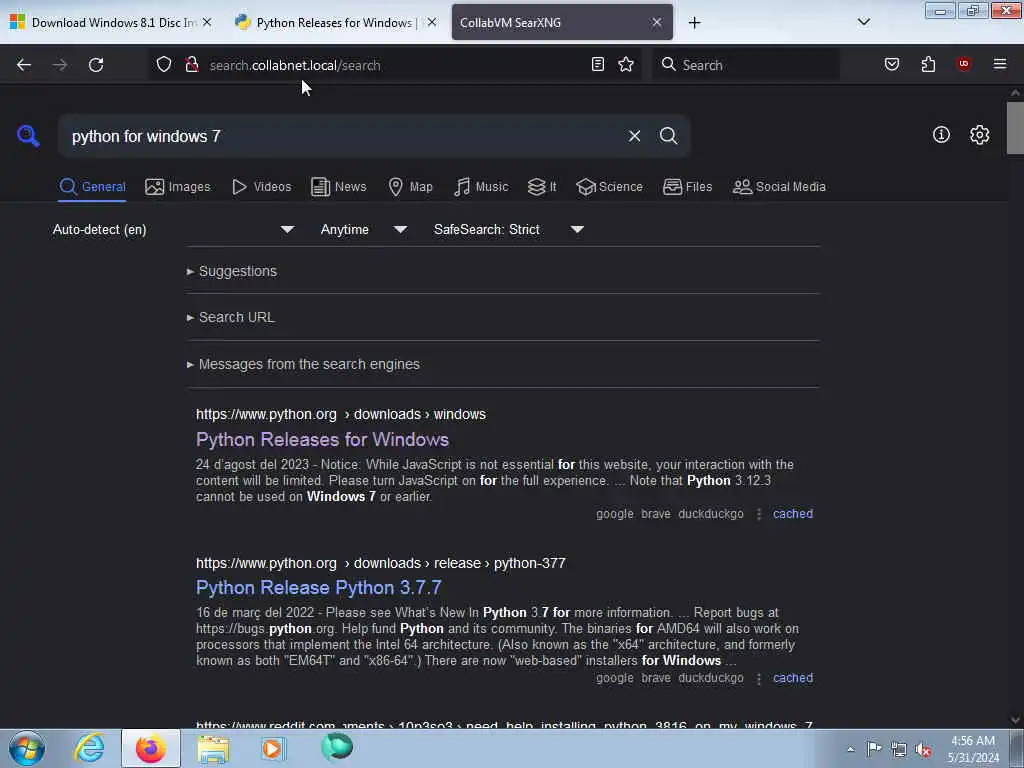Open tracking protection shield icon
This screenshot has width=1024, height=768.
164,65
